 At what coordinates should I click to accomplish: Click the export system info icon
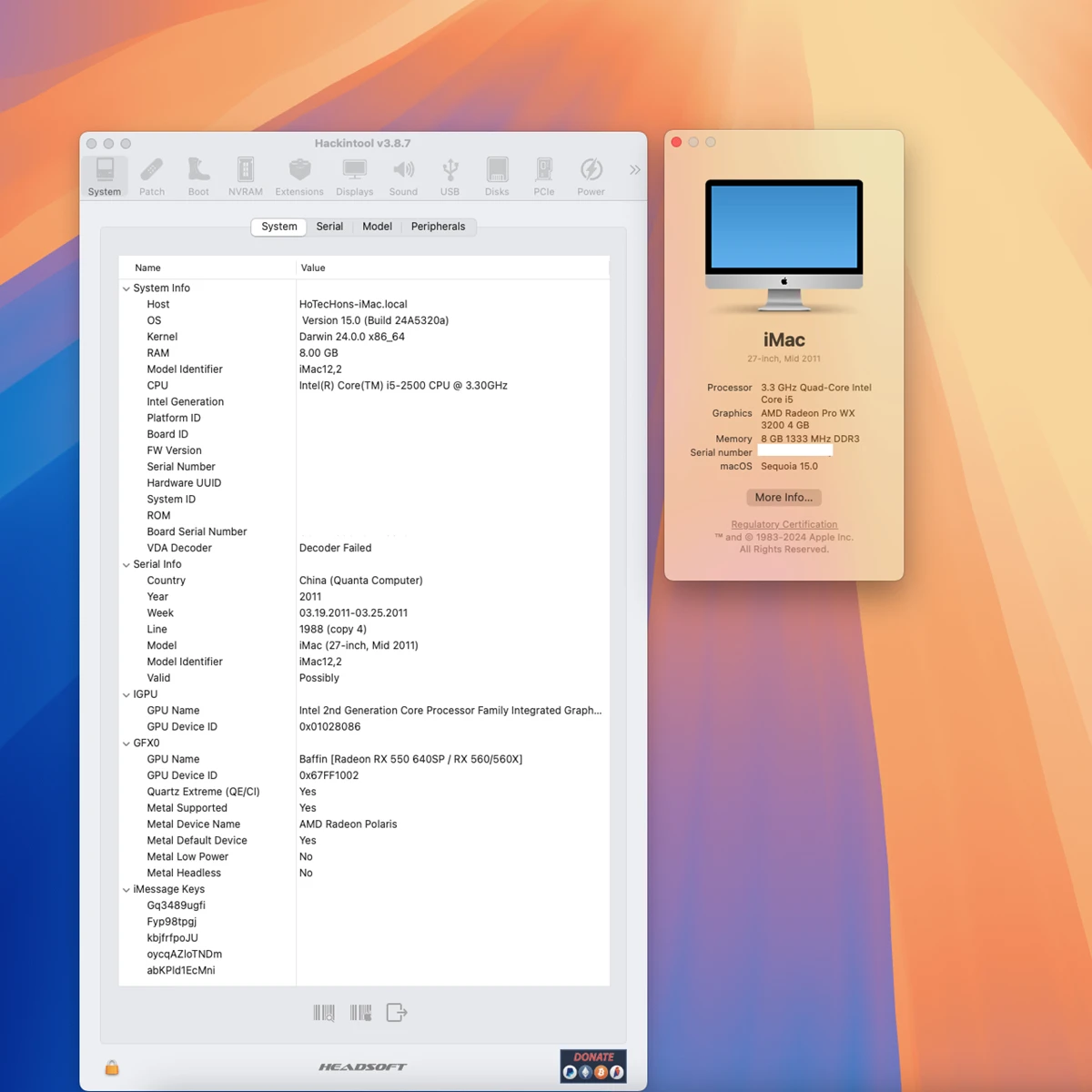point(397,1013)
